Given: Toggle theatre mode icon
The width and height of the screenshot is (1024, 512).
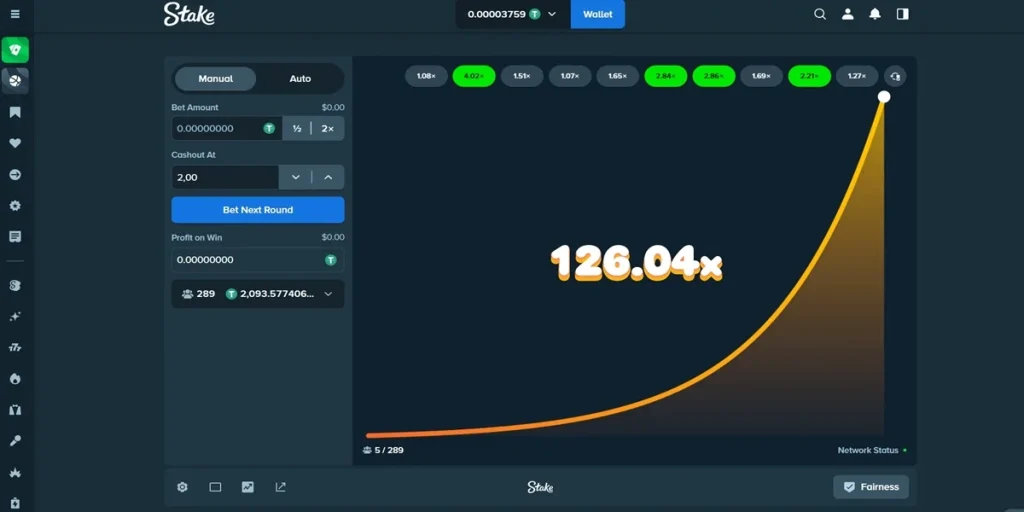Looking at the screenshot, I should [215, 487].
